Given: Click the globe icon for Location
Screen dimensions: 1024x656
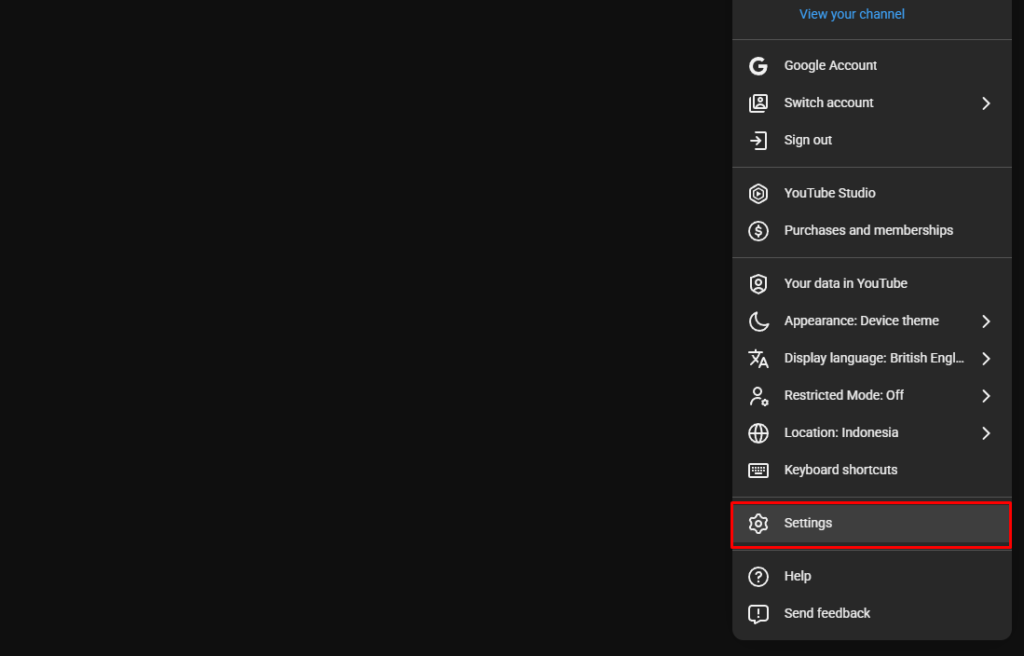Looking at the screenshot, I should click(x=758, y=433).
